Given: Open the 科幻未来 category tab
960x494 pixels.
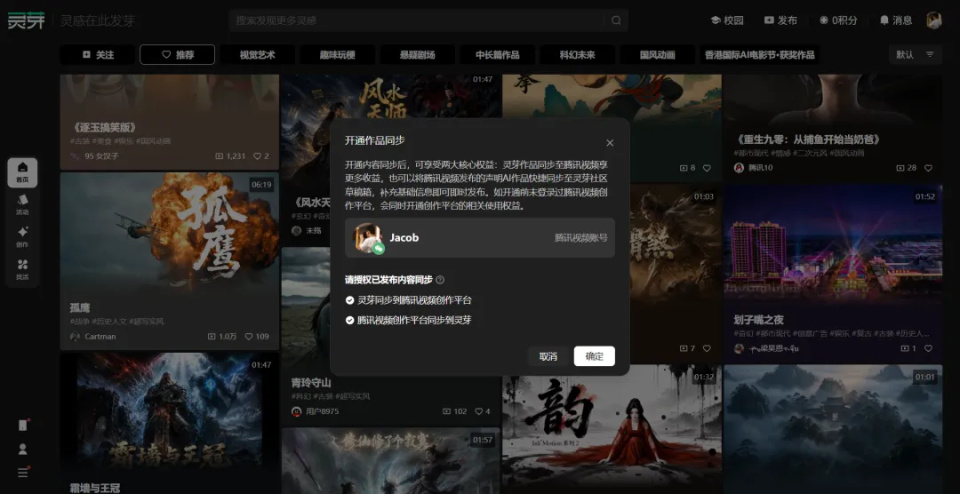Looking at the screenshot, I should click(x=577, y=54).
